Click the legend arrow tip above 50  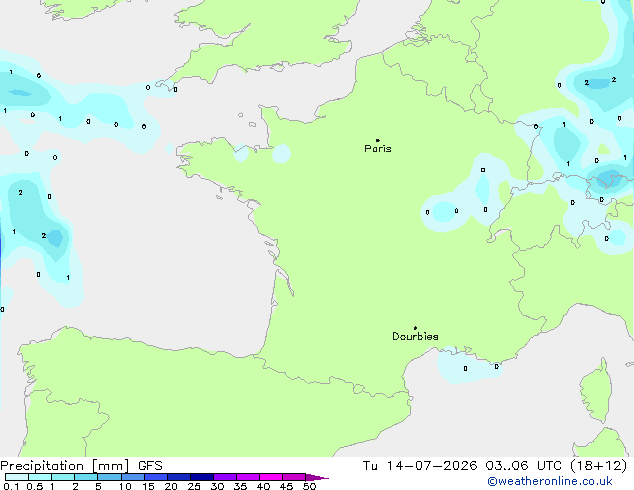pos(317,477)
